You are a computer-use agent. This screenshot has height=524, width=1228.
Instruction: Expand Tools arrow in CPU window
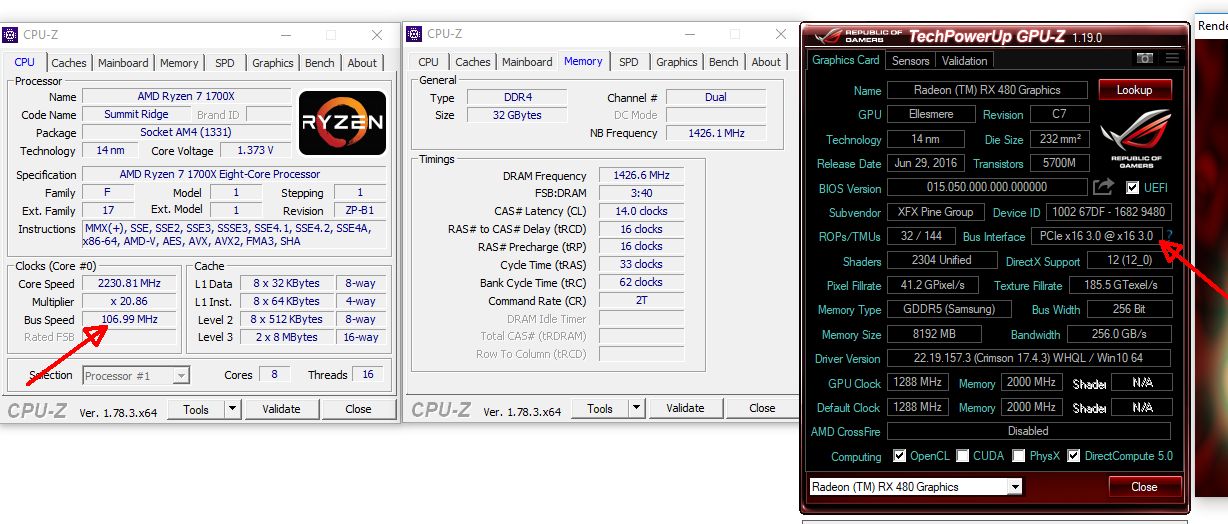point(232,408)
